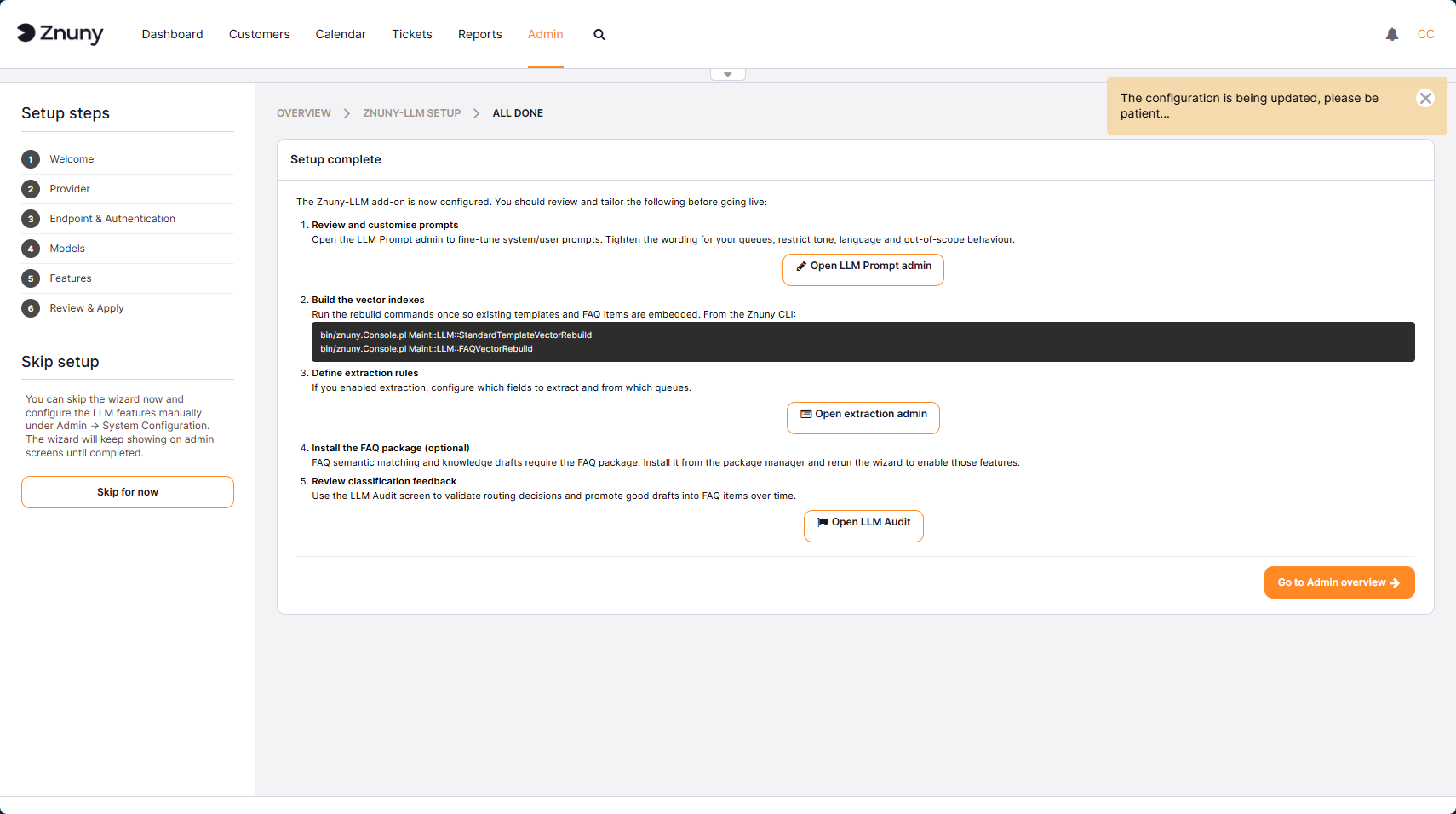Image resolution: width=1456 pixels, height=814 pixels.
Task: Select step 6 number badge
Action: (31, 308)
